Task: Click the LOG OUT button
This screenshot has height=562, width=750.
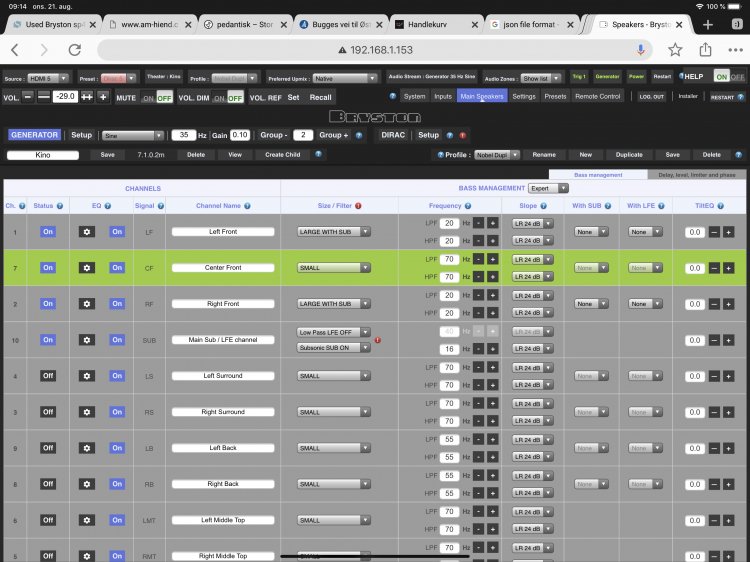Action: coord(652,97)
